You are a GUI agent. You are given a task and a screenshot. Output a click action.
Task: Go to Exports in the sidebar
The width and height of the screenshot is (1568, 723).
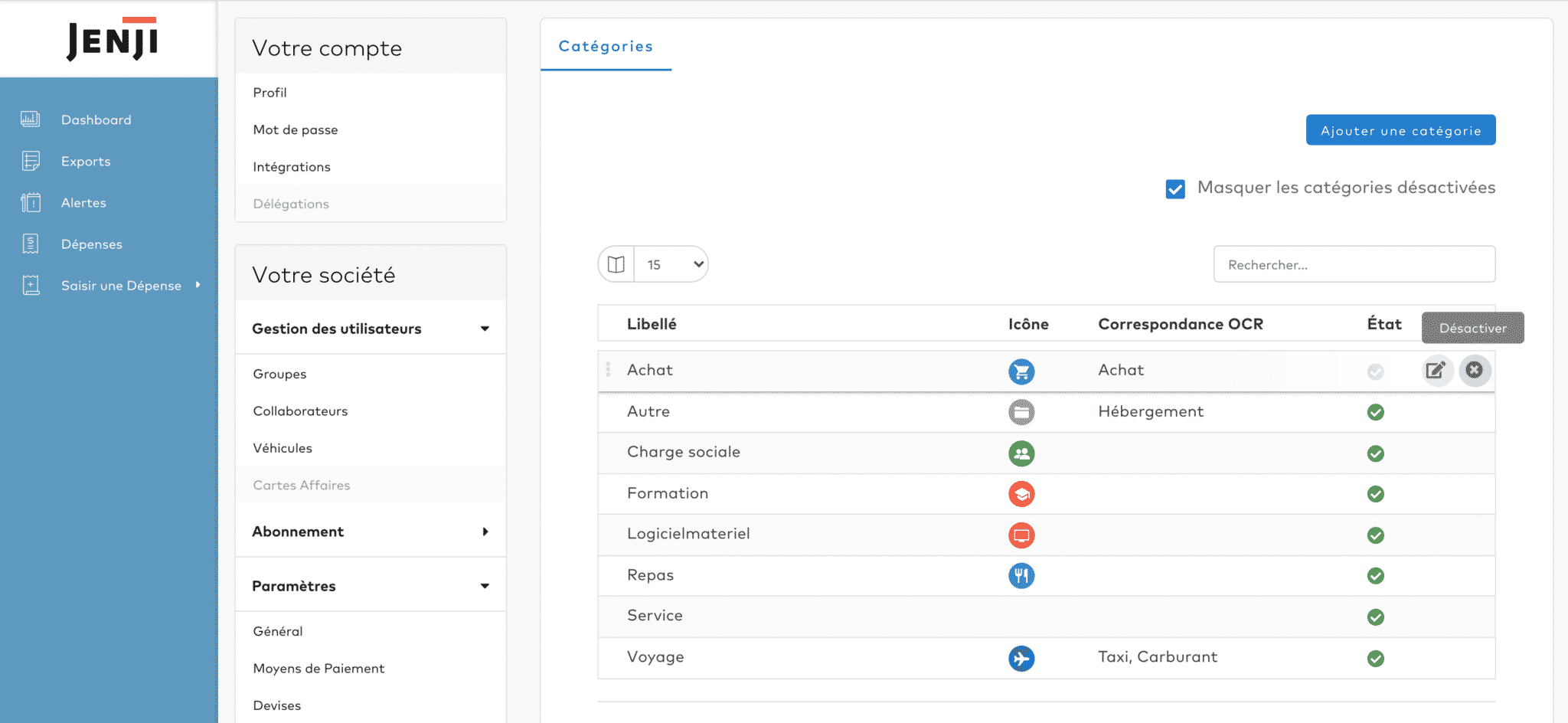(x=86, y=162)
